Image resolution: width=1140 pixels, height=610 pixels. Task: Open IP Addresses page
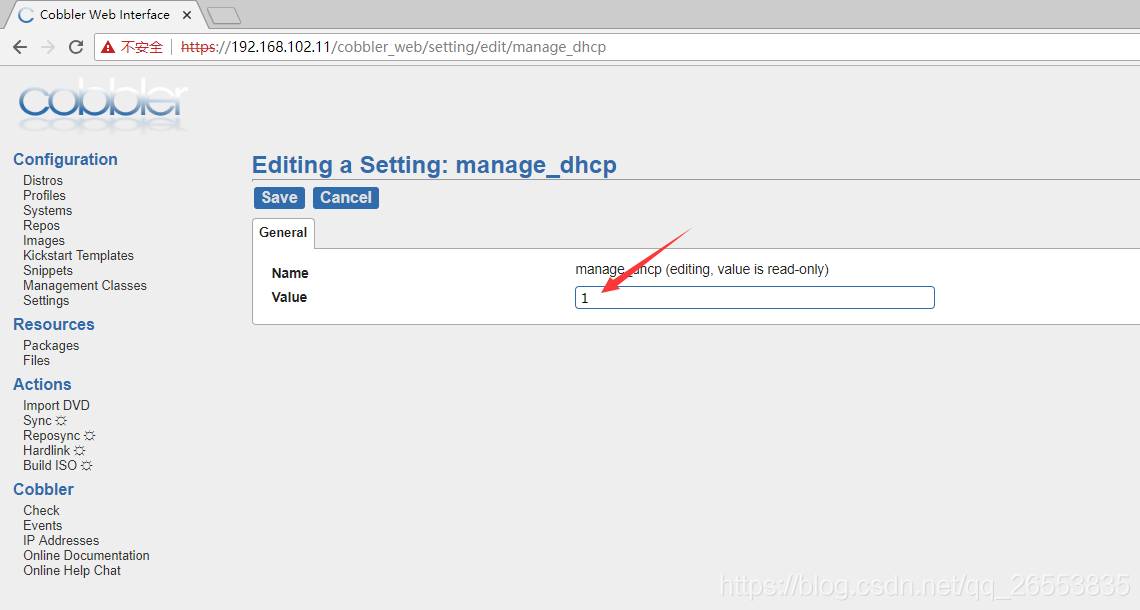[61, 541]
